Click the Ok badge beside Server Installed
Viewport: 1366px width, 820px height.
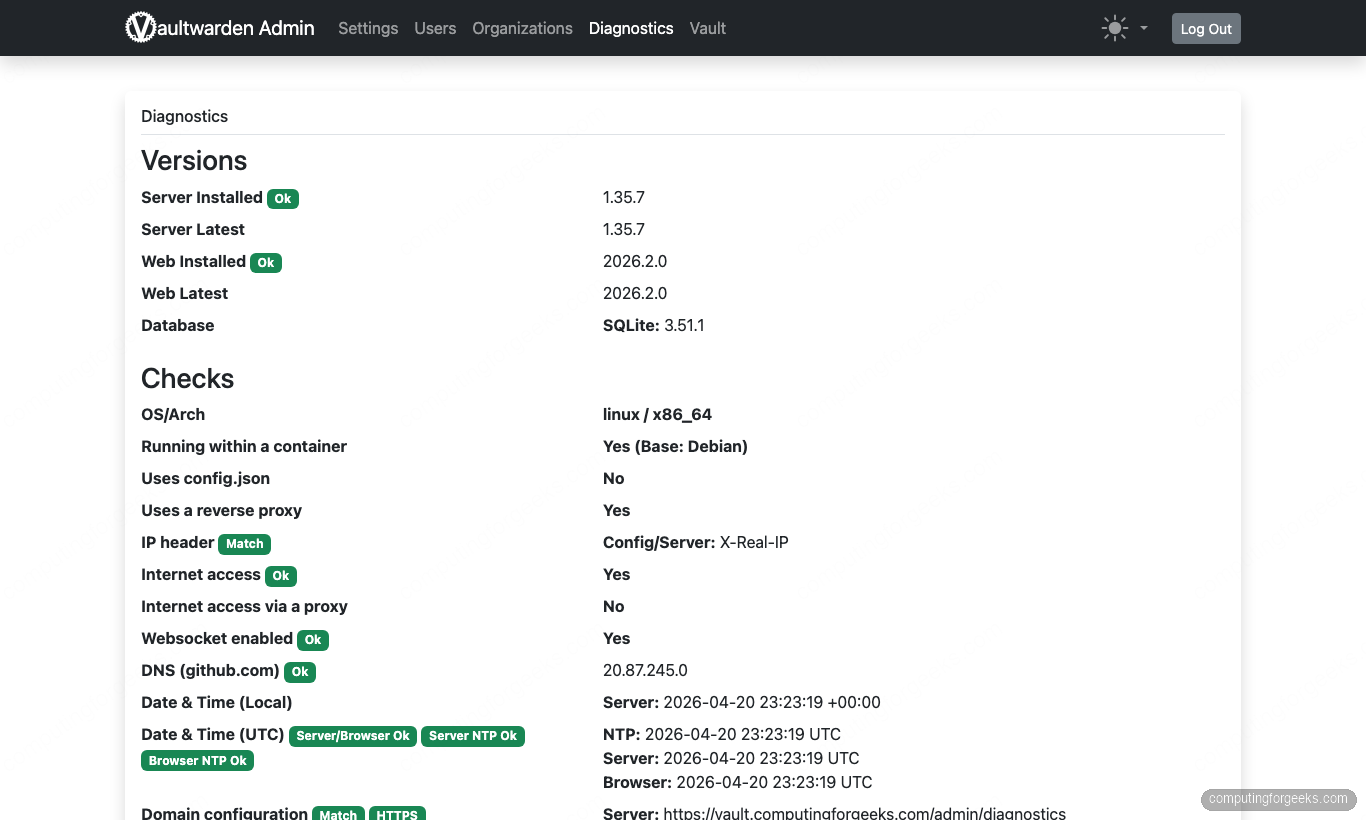(282, 198)
